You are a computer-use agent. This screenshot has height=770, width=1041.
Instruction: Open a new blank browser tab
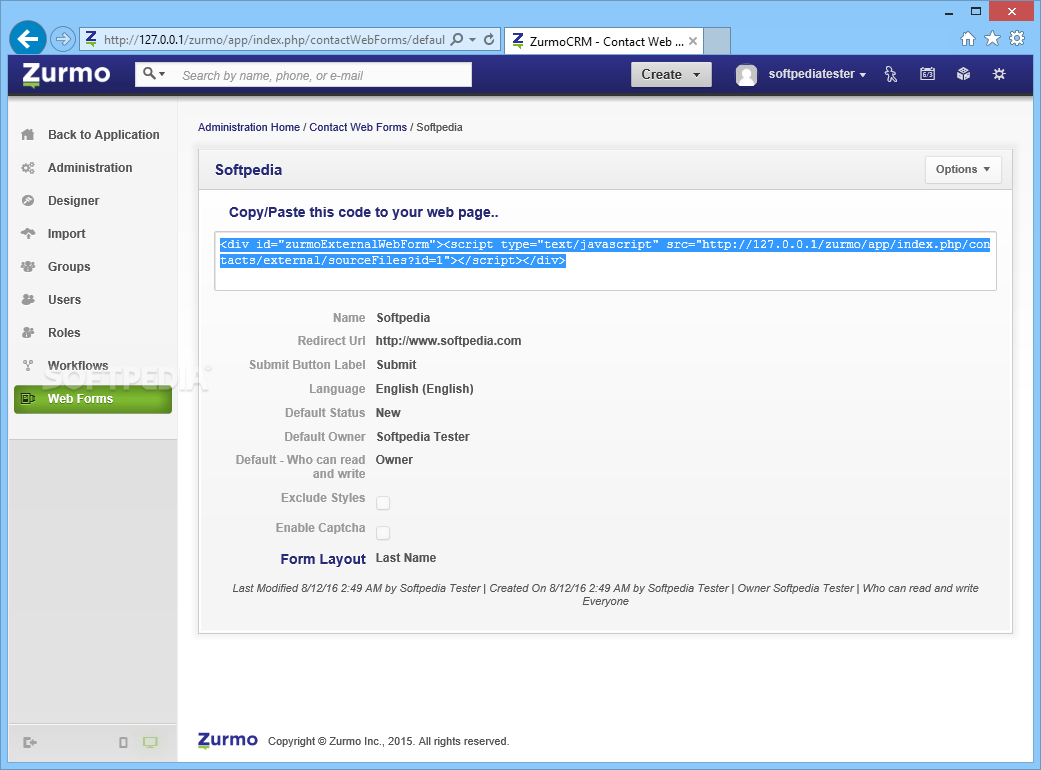(x=717, y=41)
